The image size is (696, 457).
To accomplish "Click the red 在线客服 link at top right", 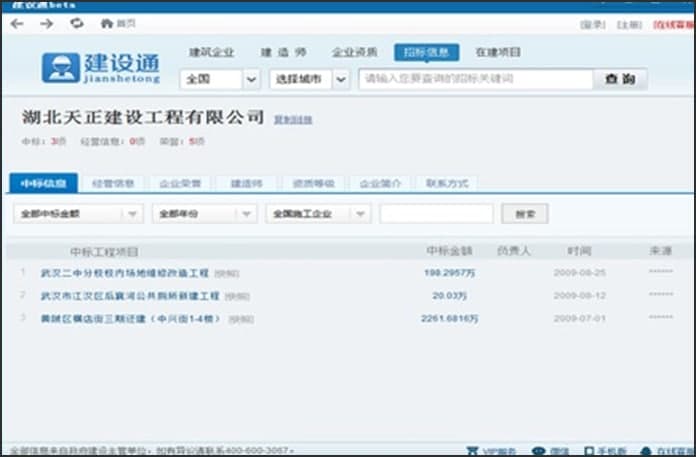I will pos(674,24).
